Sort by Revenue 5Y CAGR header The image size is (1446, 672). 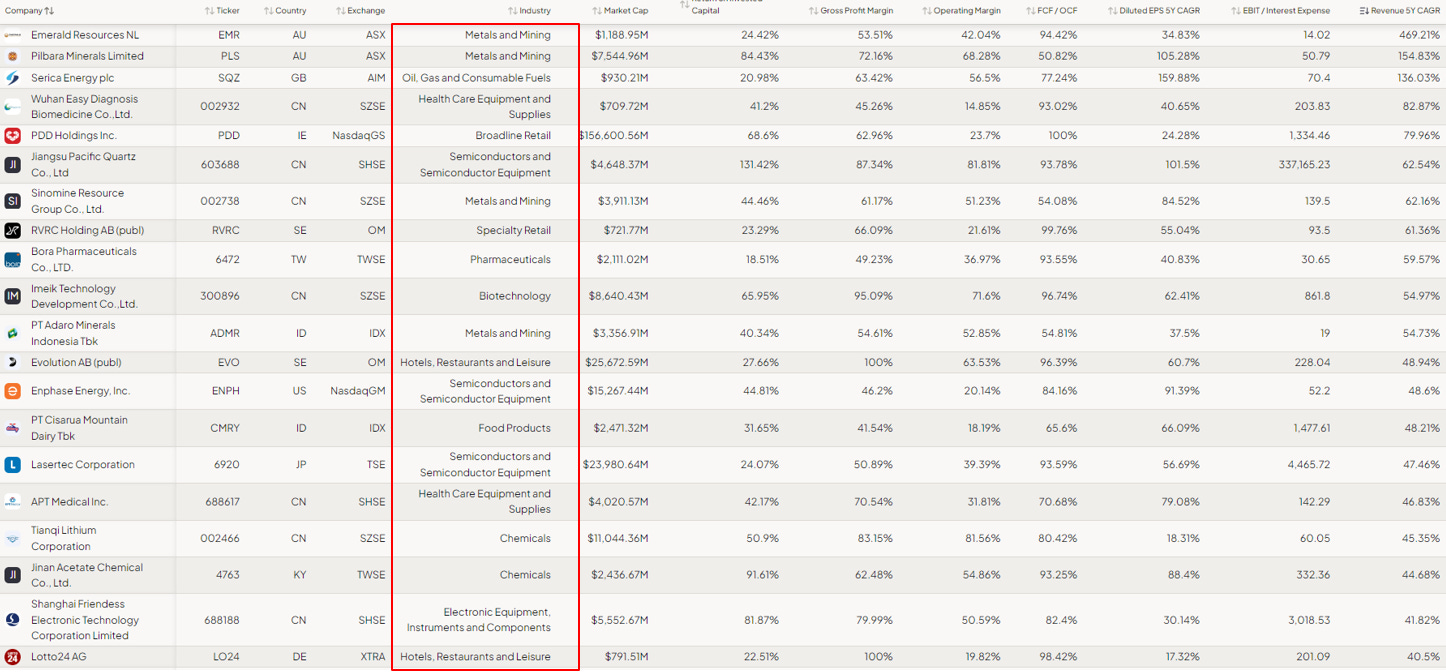click(x=1400, y=10)
